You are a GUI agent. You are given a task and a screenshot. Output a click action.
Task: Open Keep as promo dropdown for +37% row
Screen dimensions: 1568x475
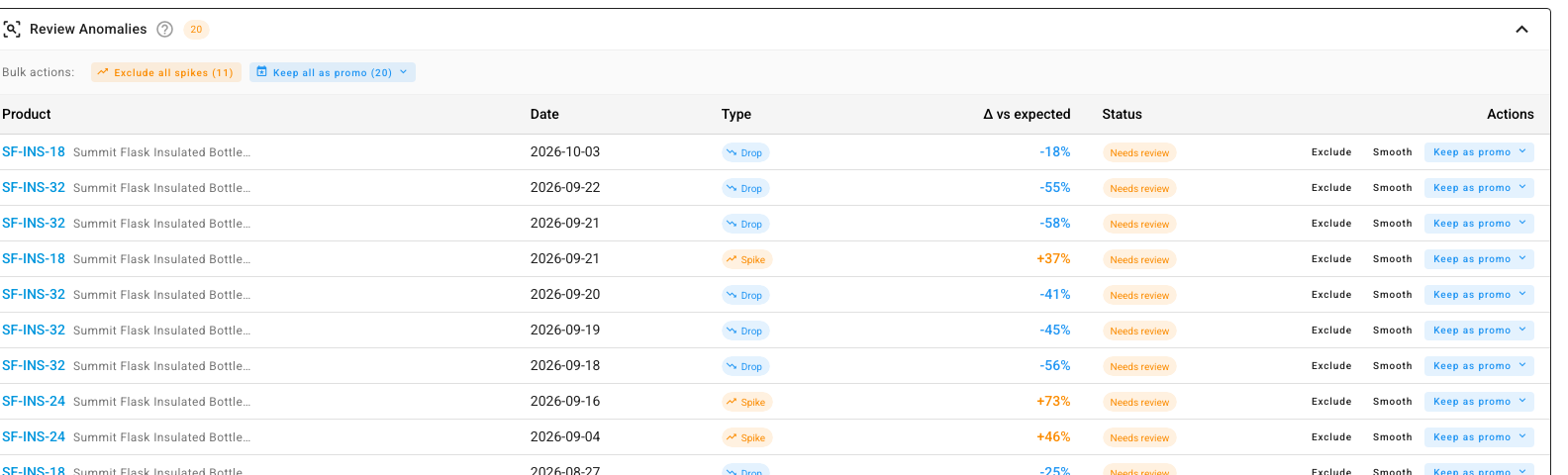coord(1479,259)
